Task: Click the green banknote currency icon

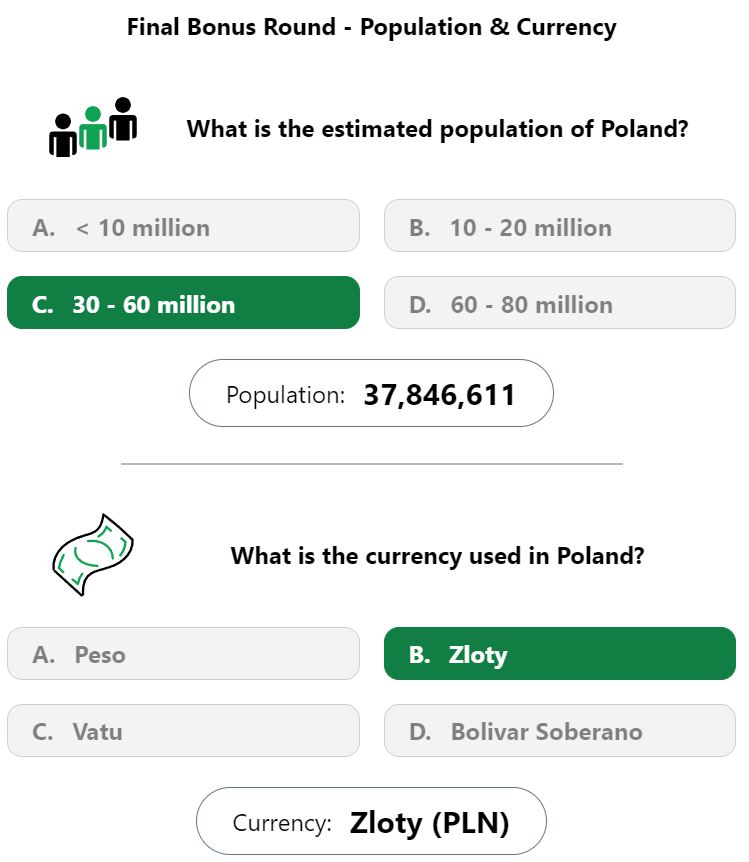Action: [x=93, y=555]
